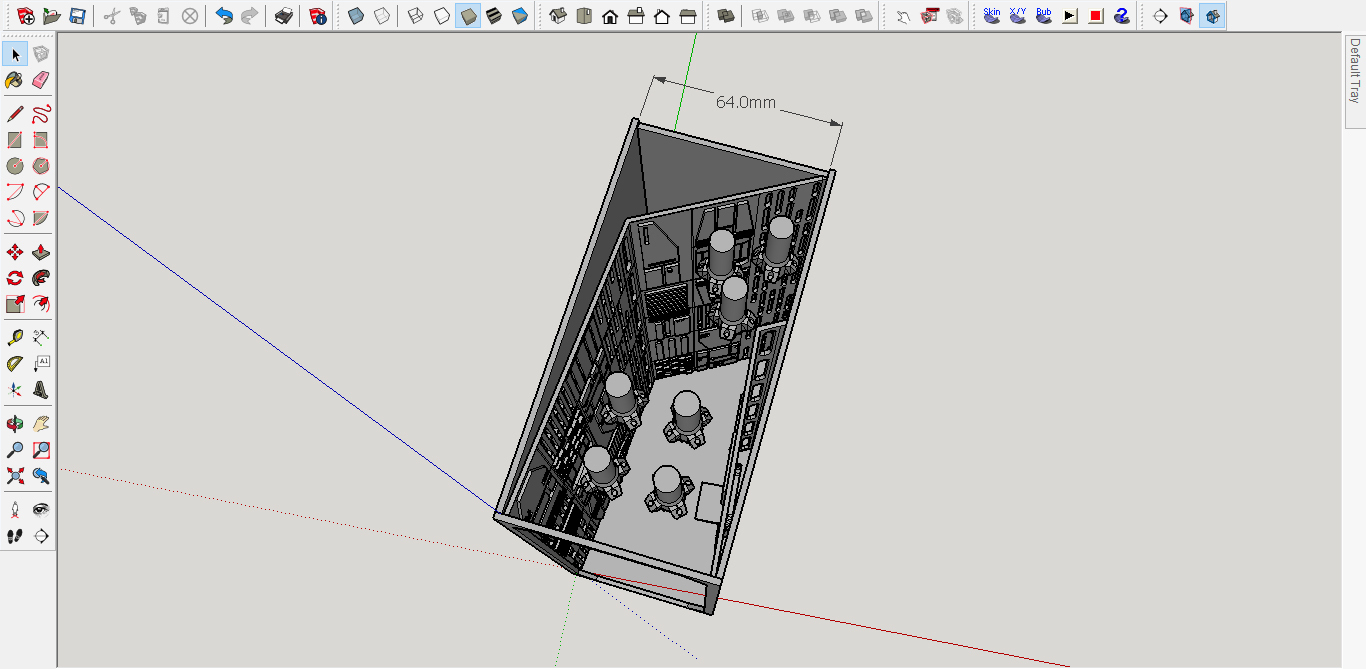Select the Follow Me tool
The image size is (1366, 669).
41,278
